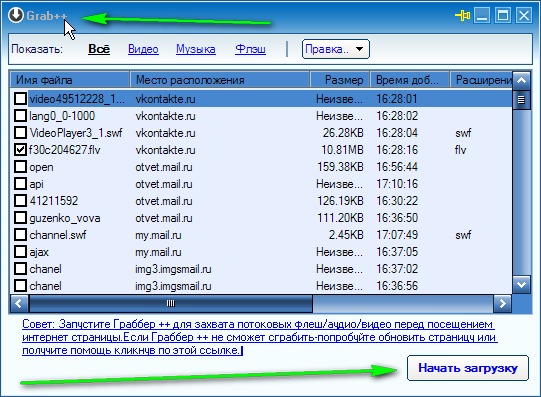The image size is (541, 397).
Task: Click size value 159.38KB
Action: click(x=340, y=167)
